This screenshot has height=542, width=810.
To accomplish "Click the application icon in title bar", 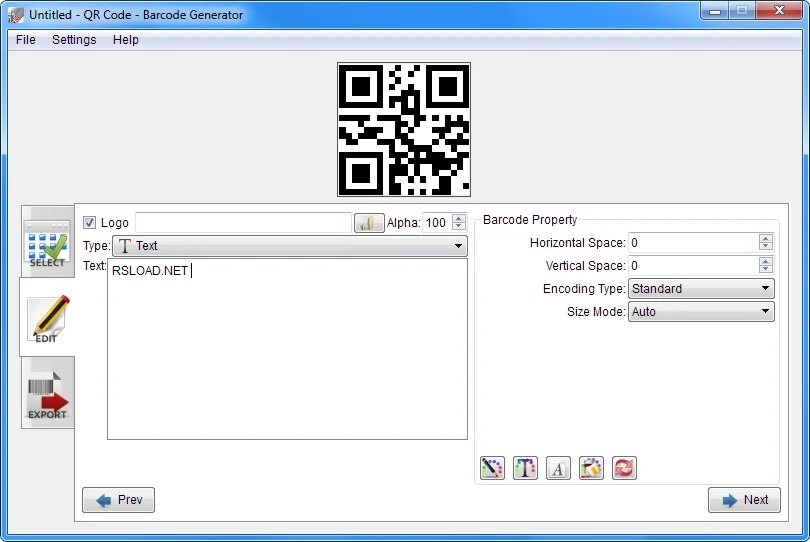I will tap(15, 14).
